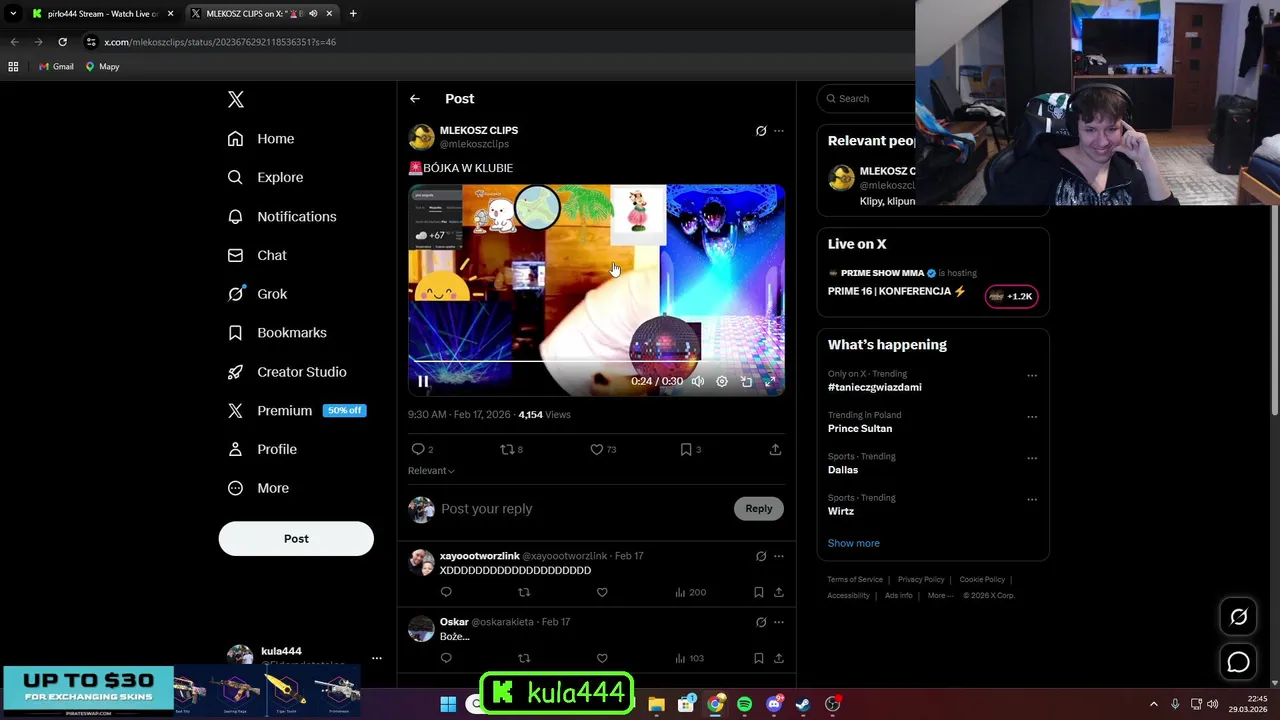Click Show more under trends
This screenshot has width=1280, height=720.
(x=854, y=543)
